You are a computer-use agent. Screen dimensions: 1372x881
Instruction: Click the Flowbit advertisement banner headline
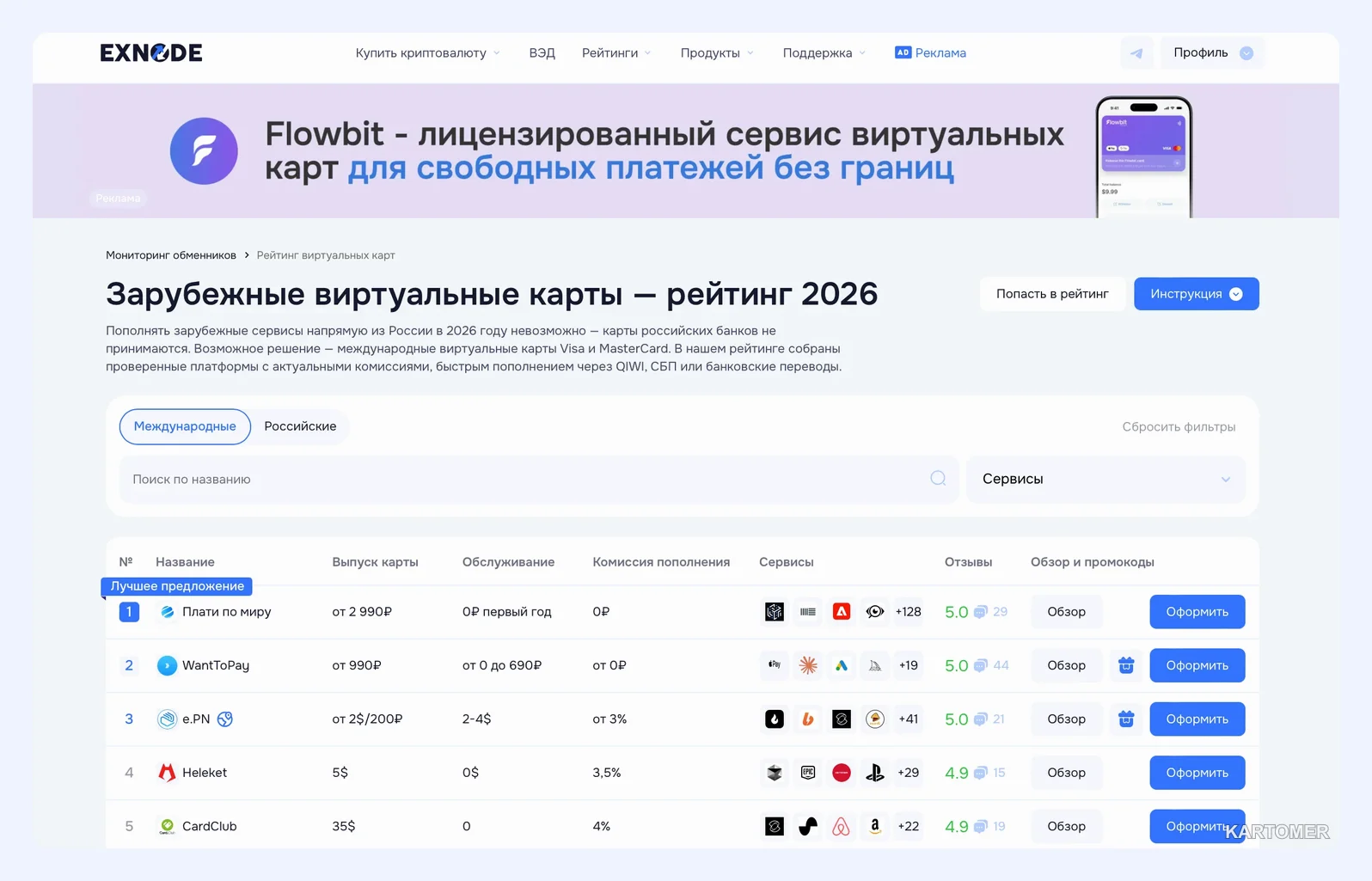tap(664, 151)
